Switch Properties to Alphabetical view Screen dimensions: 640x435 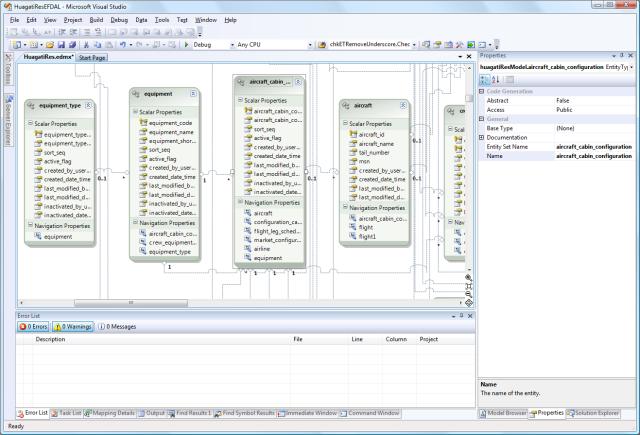click(x=496, y=80)
